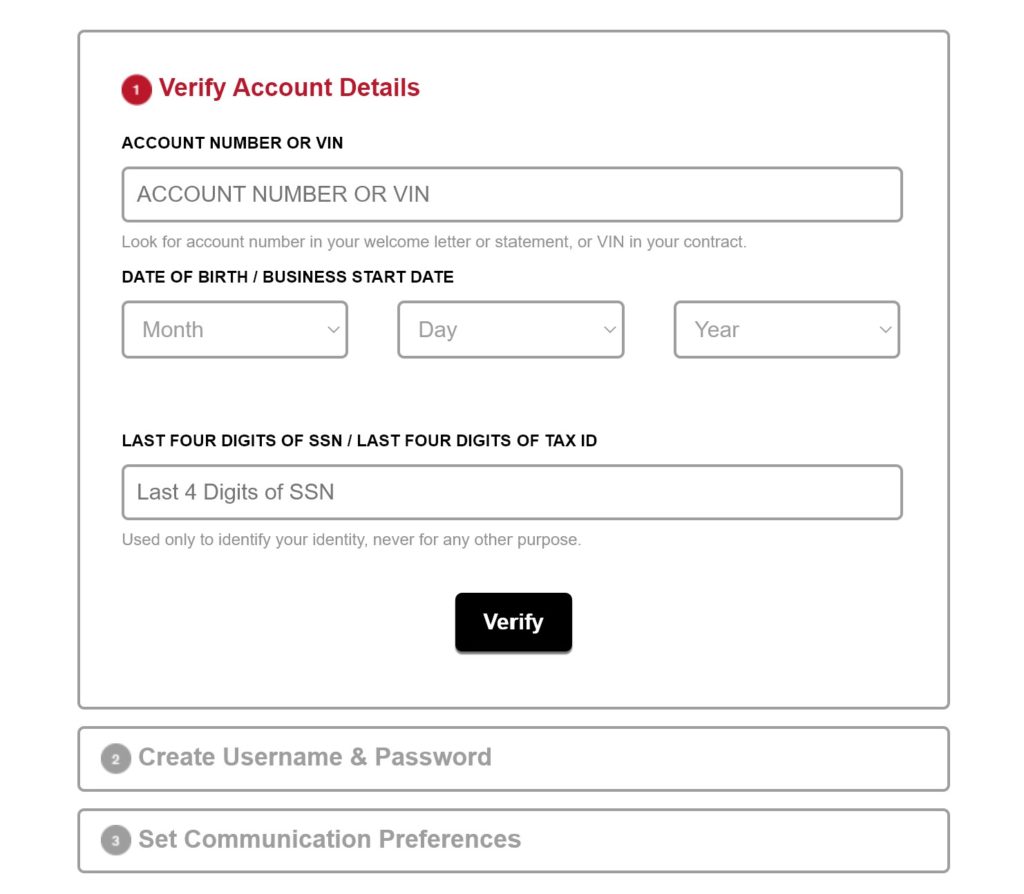Image resolution: width=1024 pixels, height=894 pixels.
Task: Open the Month dropdown
Action: point(234,330)
